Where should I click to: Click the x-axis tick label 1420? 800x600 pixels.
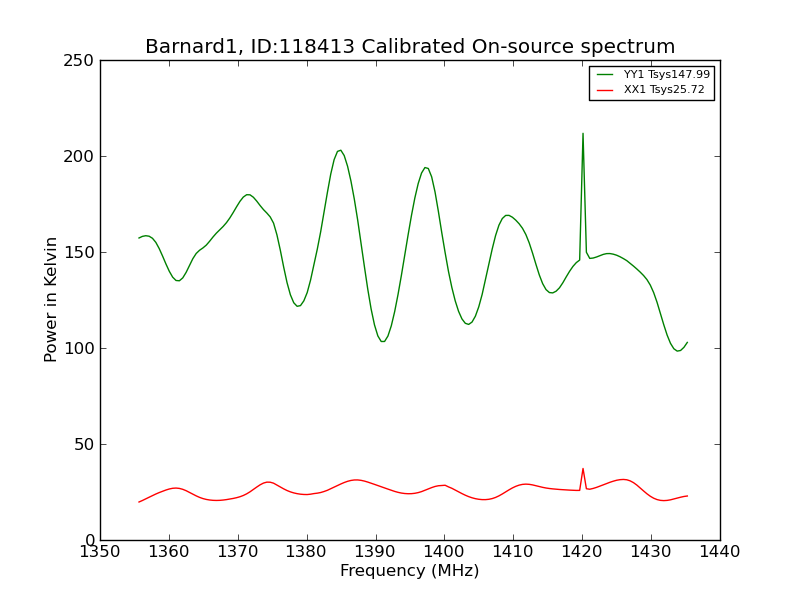coord(582,552)
